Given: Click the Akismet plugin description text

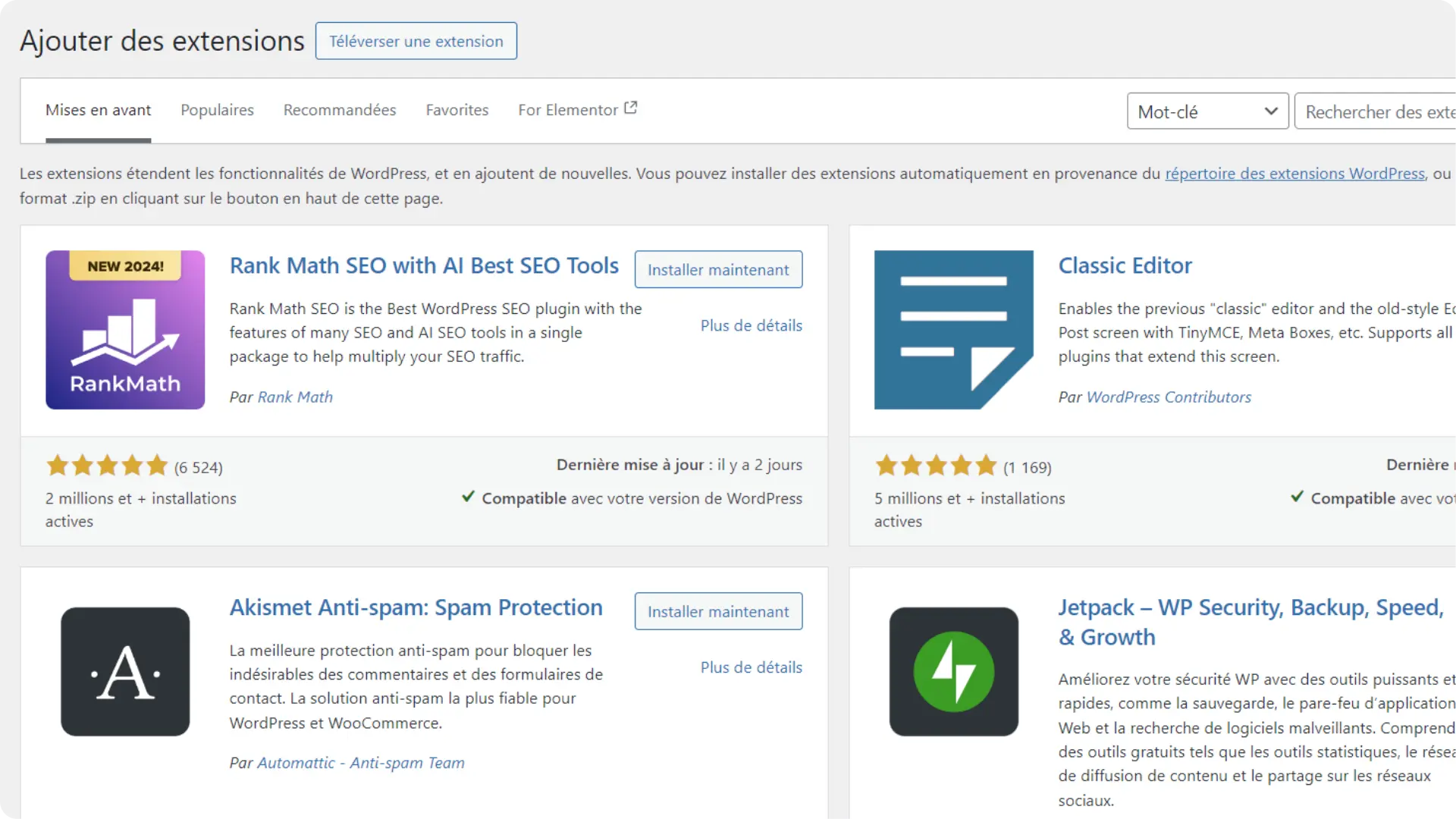Looking at the screenshot, I should [416, 686].
